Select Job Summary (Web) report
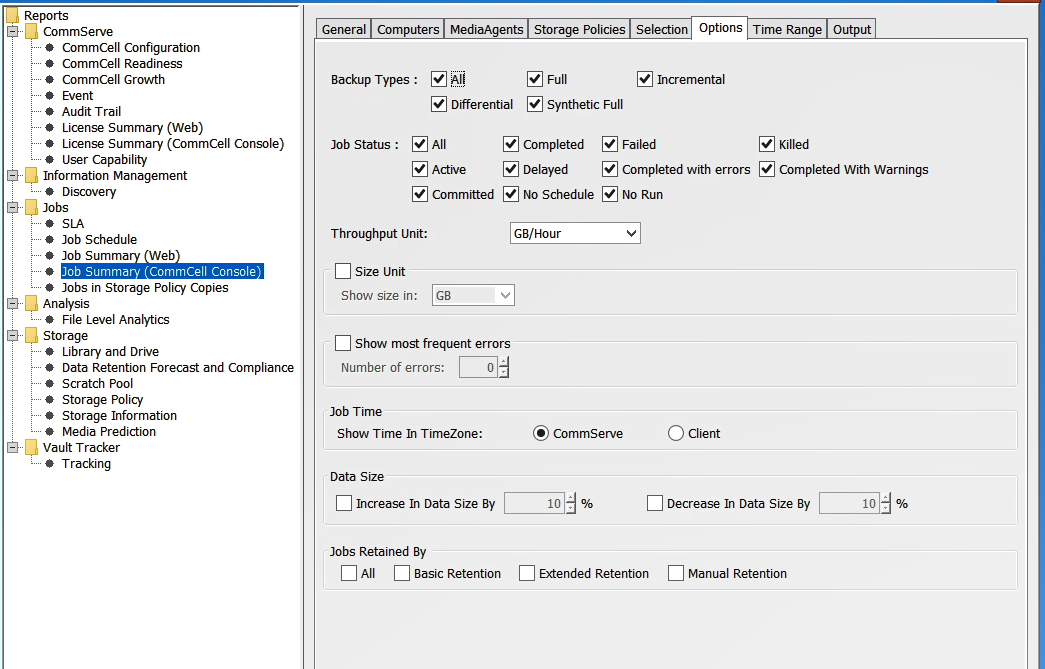Image resolution: width=1045 pixels, height=669 pixels. click(121, 255)
